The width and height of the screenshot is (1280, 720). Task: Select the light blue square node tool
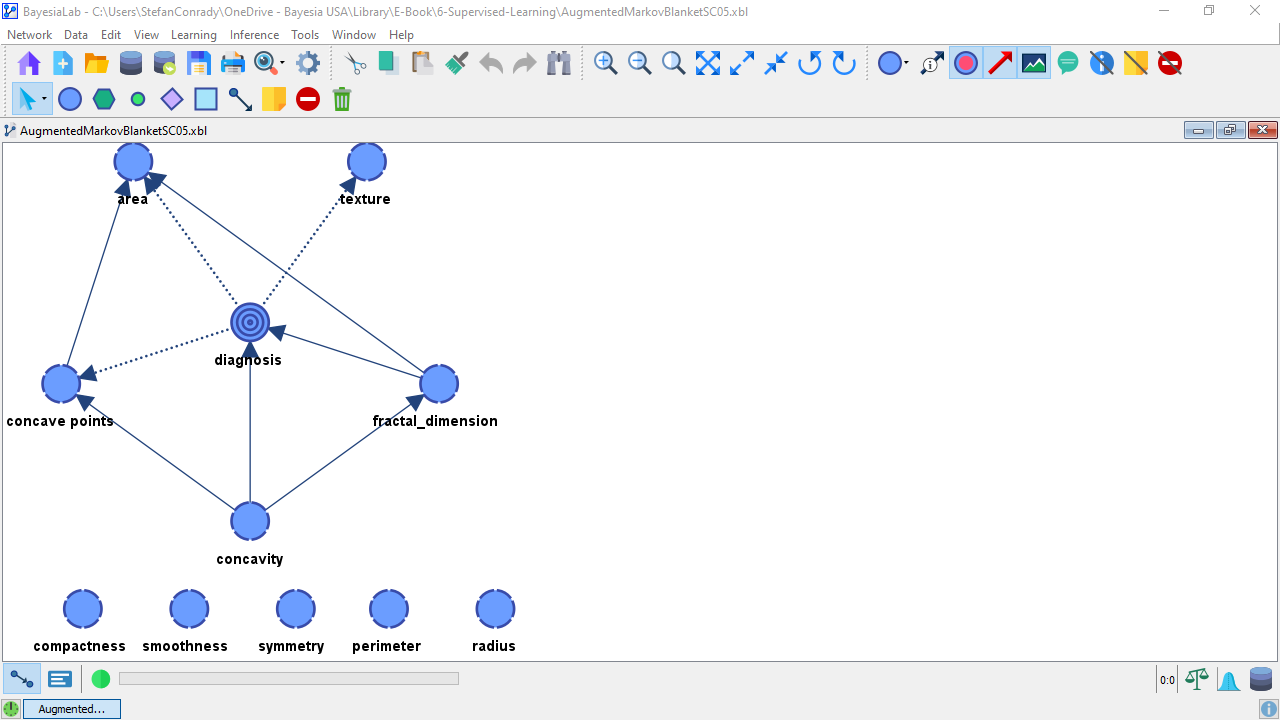click(206, 99)
